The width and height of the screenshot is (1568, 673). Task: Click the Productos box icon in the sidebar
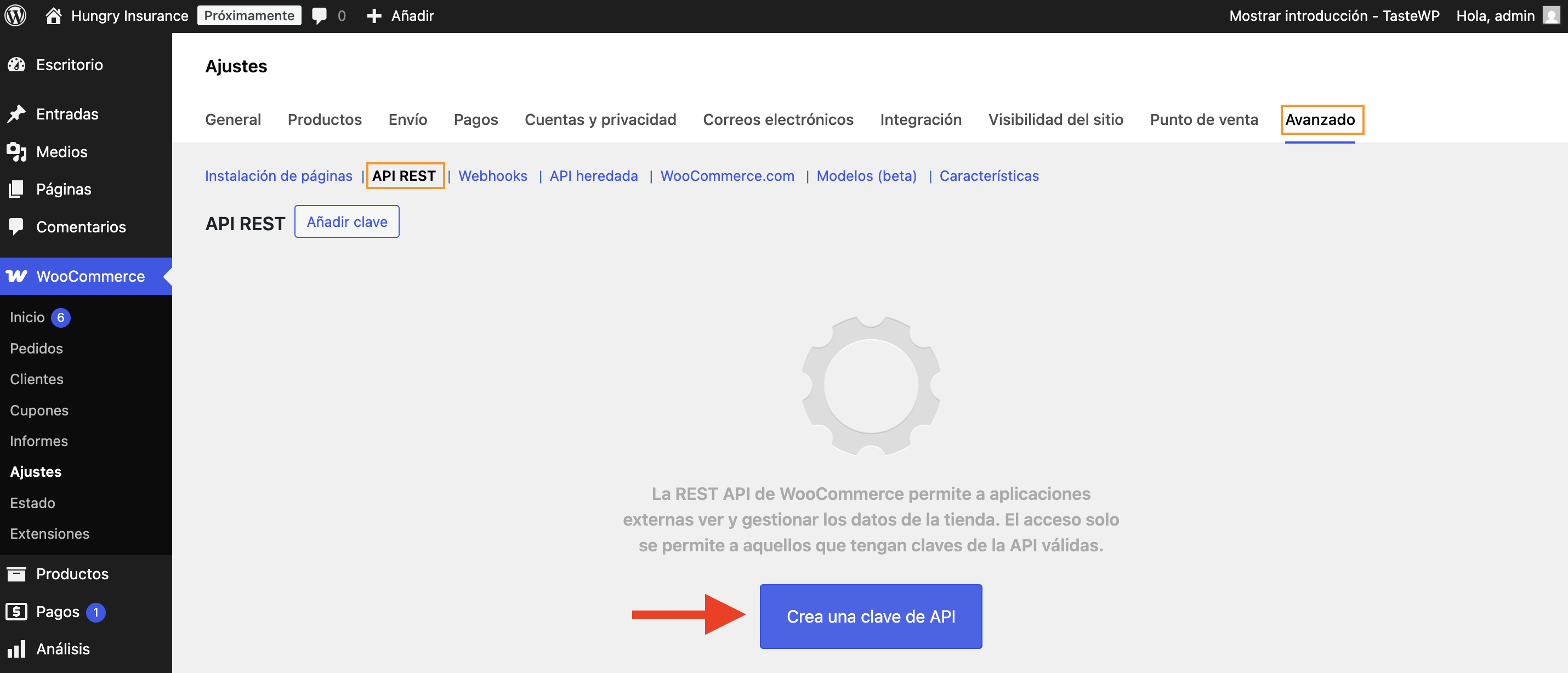[x=16, y=573]
